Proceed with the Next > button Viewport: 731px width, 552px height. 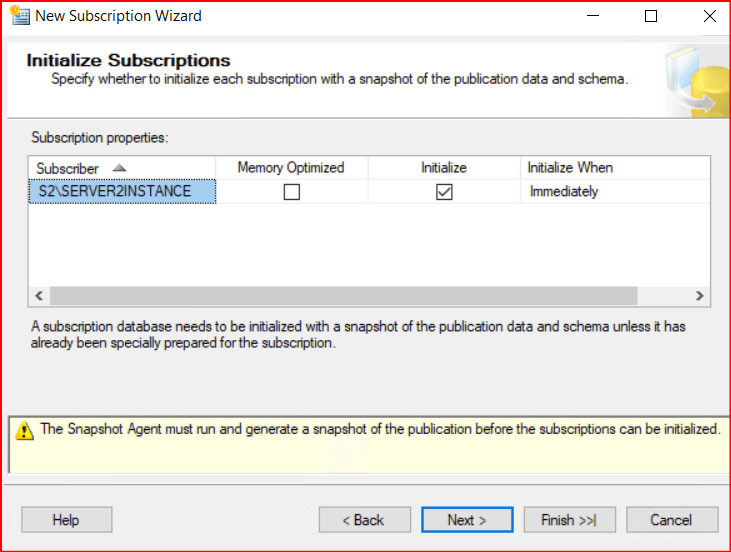pos(467,520)
